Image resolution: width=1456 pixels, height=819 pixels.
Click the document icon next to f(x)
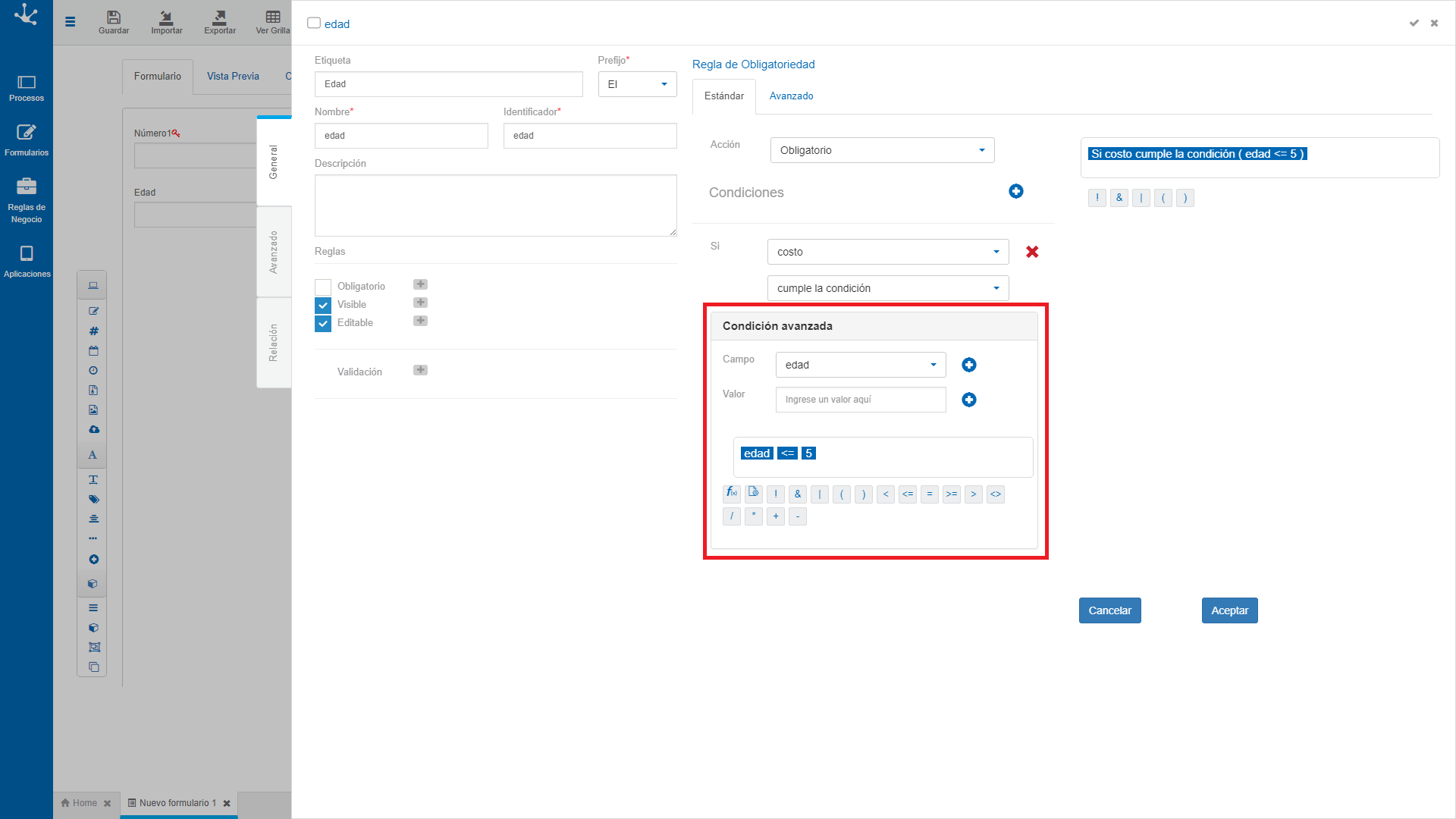(x=754, y=494)
